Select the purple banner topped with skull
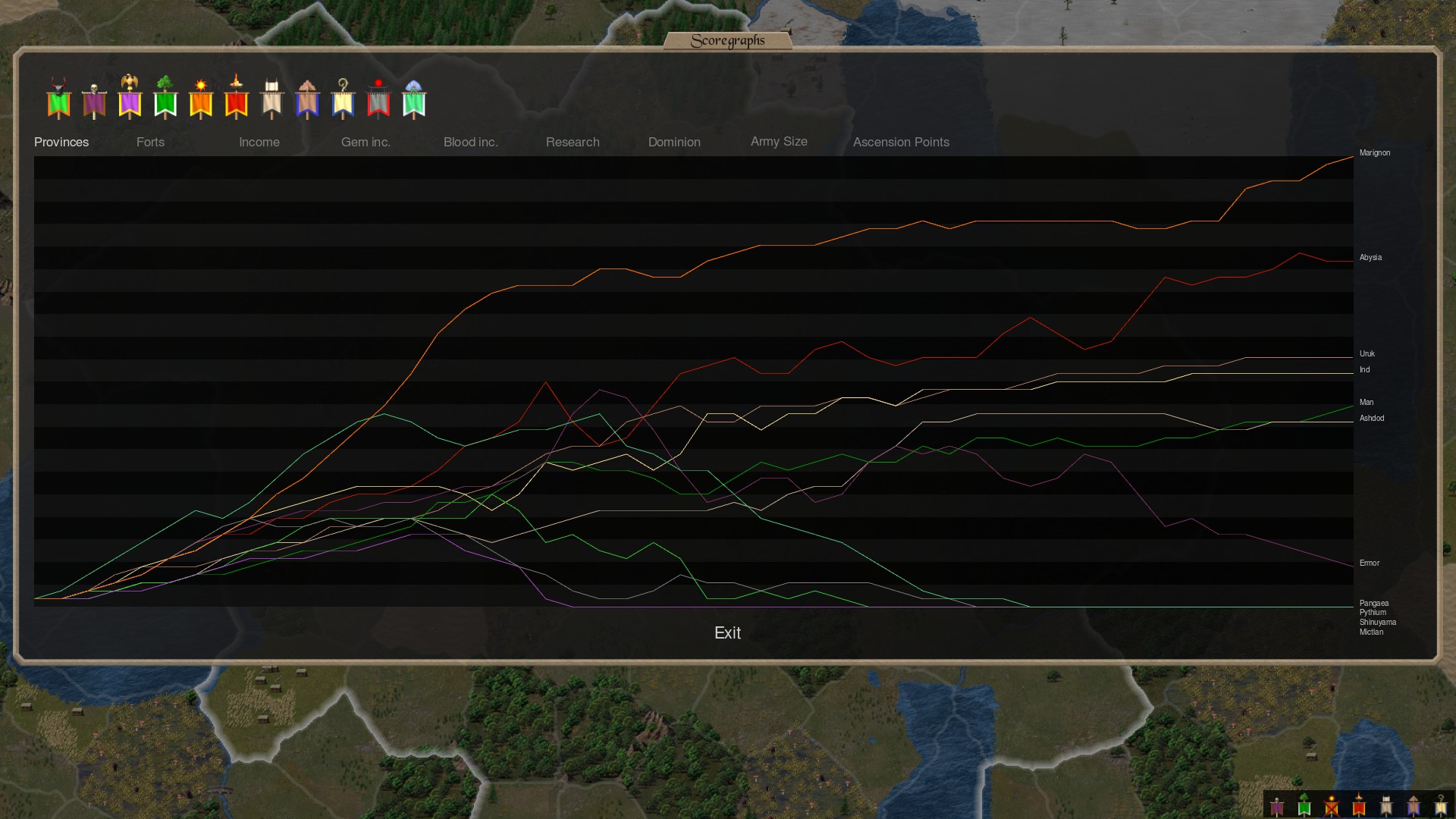1456x819 pixels. 94,101
